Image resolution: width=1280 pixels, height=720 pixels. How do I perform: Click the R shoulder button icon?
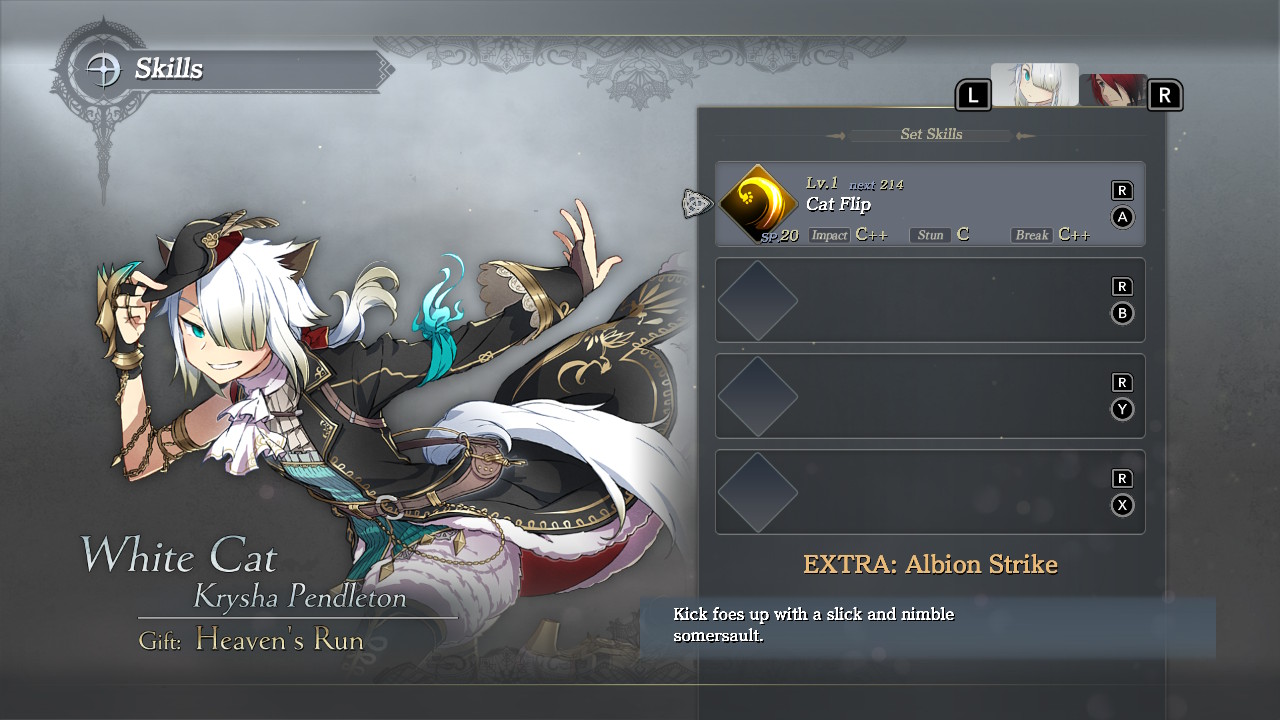click(x=1165, y=96)
